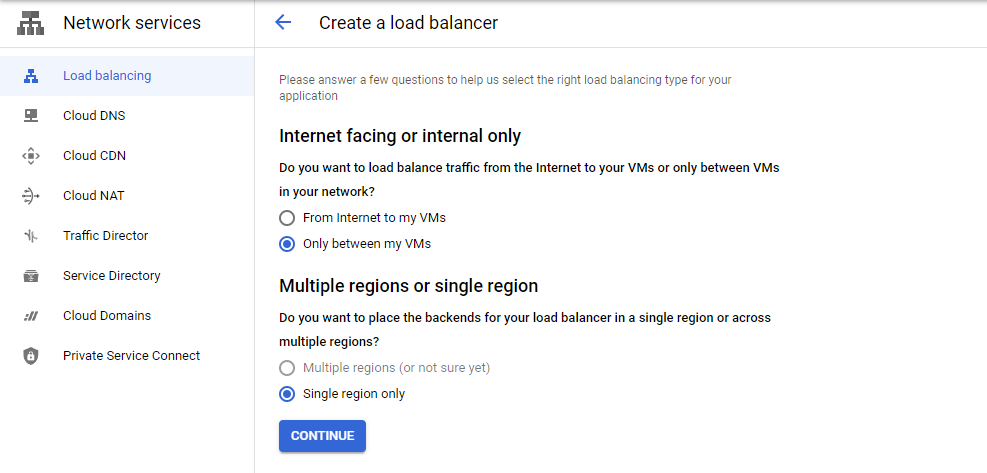Click the CONTINUE button

pyautogui.click(x=322, y=436)
